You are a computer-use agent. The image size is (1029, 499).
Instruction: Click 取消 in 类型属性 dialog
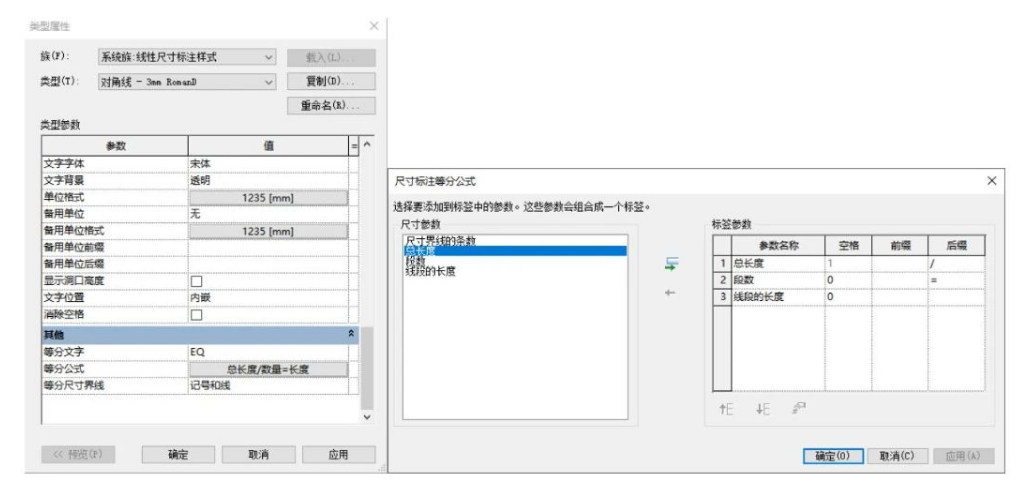tap(259, 454)
